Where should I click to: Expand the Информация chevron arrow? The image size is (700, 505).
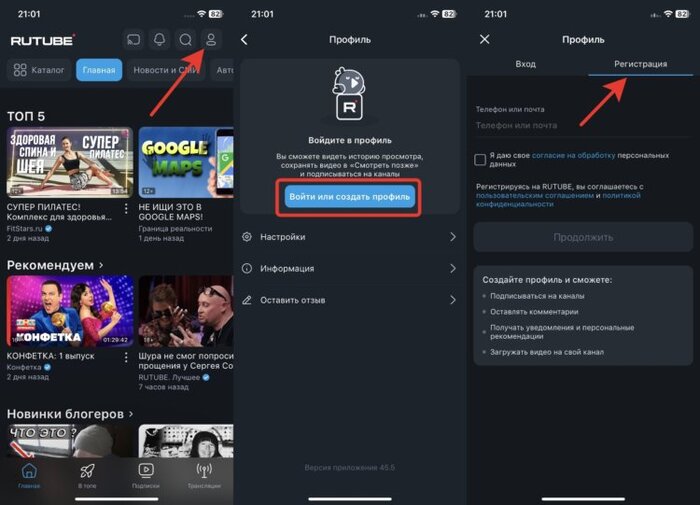point(453,268)
